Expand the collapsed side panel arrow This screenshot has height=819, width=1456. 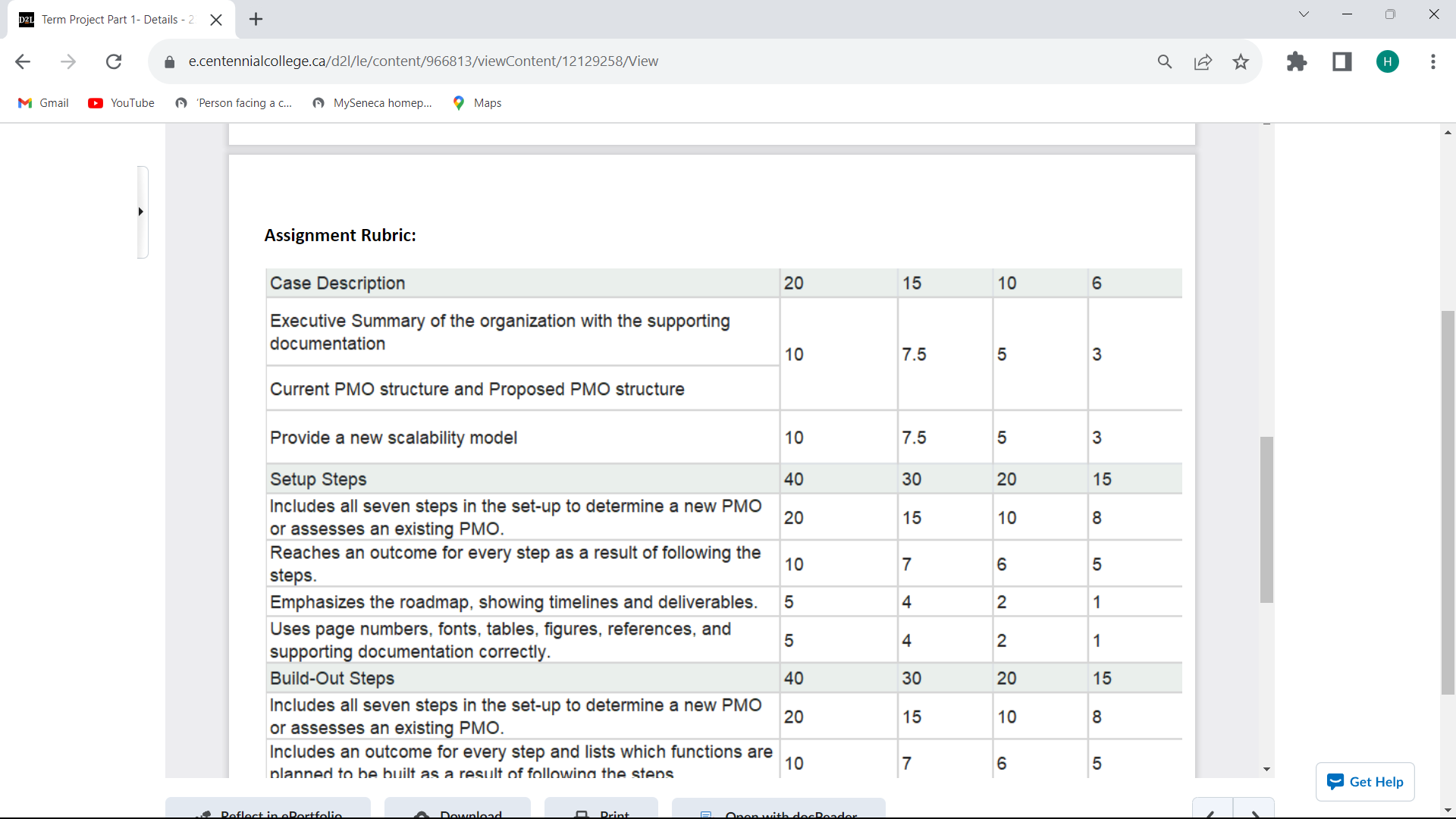click(141, 212)
